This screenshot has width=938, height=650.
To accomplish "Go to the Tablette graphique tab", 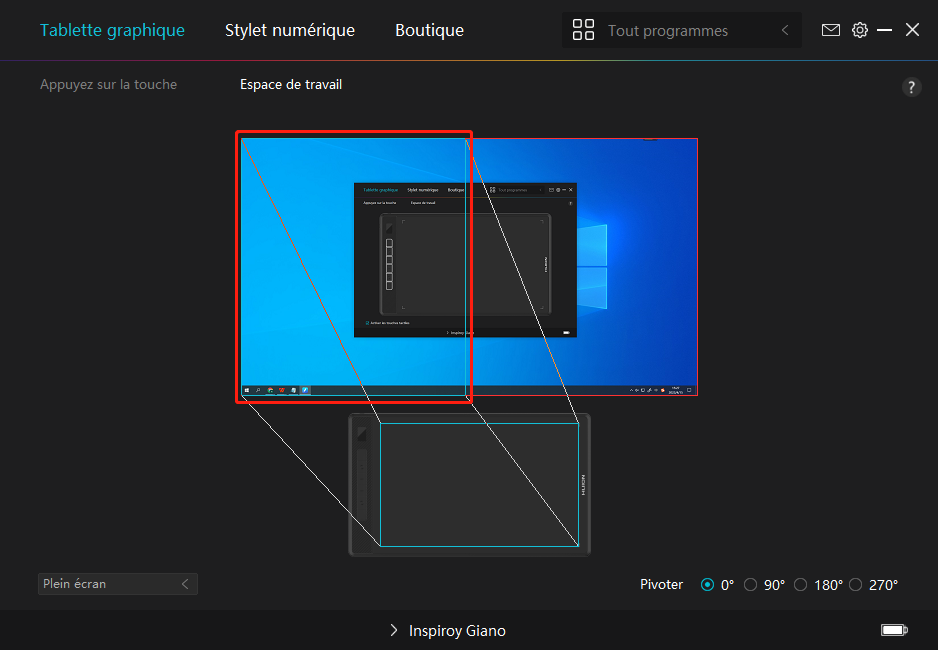I will coord(112,30).
